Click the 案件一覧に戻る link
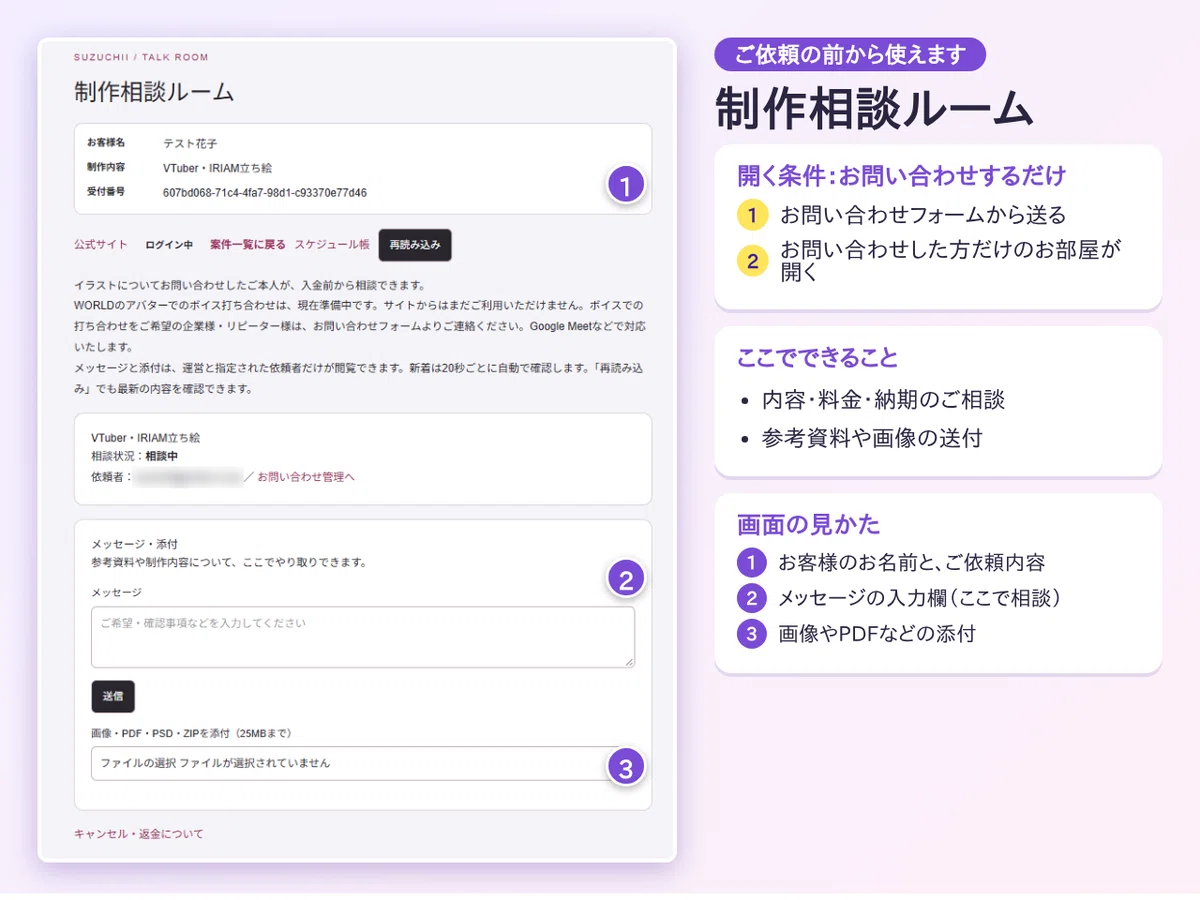This screenshot has width=1200, height=900. coord(247,245)
